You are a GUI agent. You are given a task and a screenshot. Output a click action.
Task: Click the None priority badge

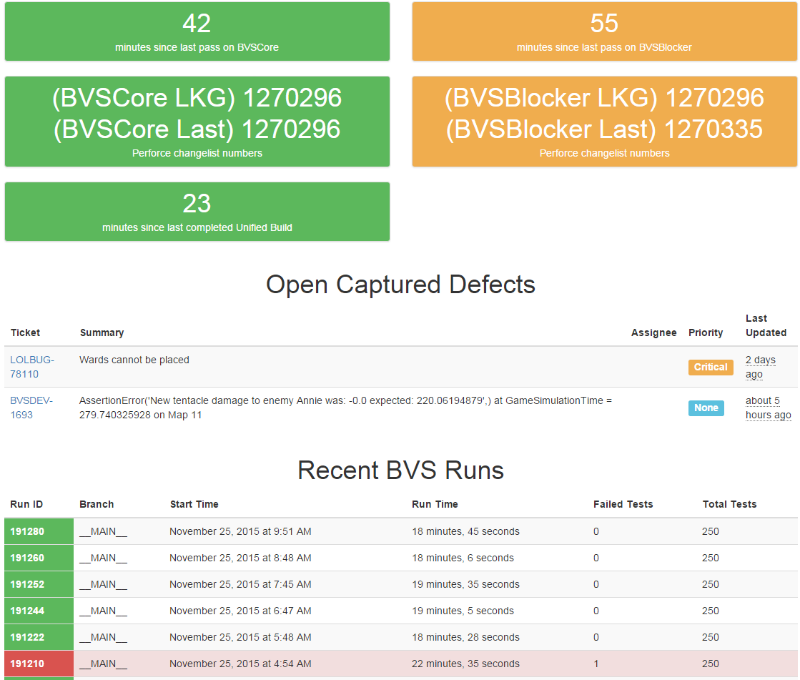pyautogui.click(x=706, y=408)
